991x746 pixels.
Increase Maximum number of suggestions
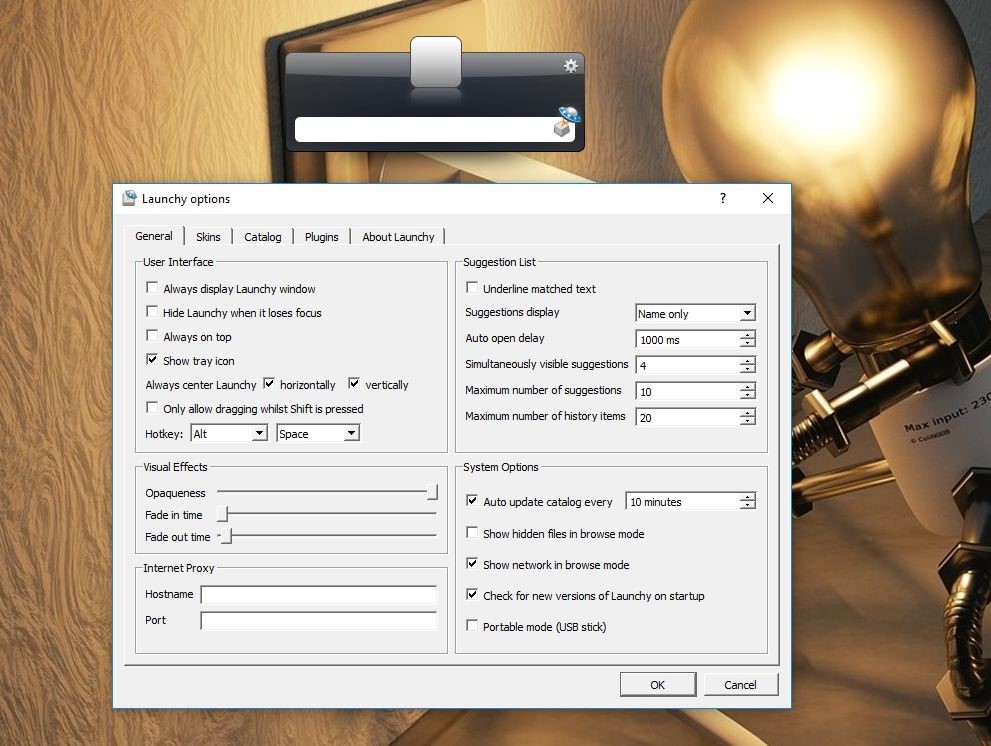click(x=748, y=387)
